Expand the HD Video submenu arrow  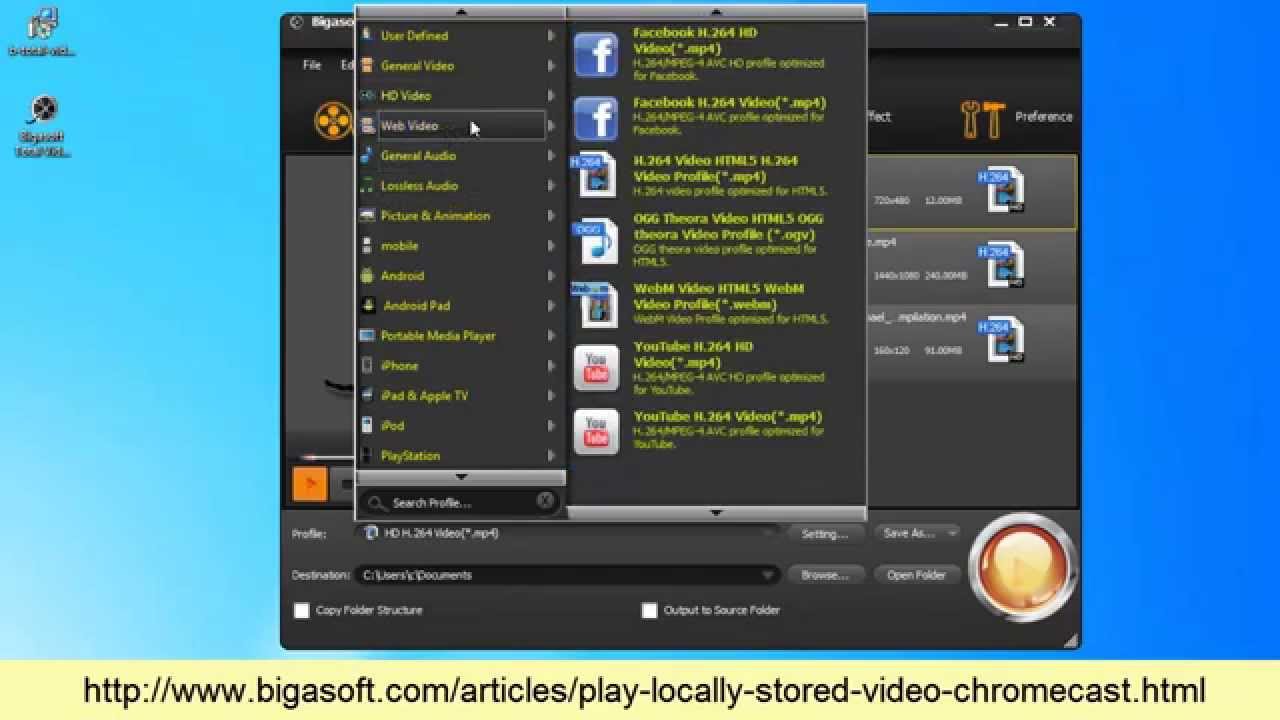click(x=551, y=96)
